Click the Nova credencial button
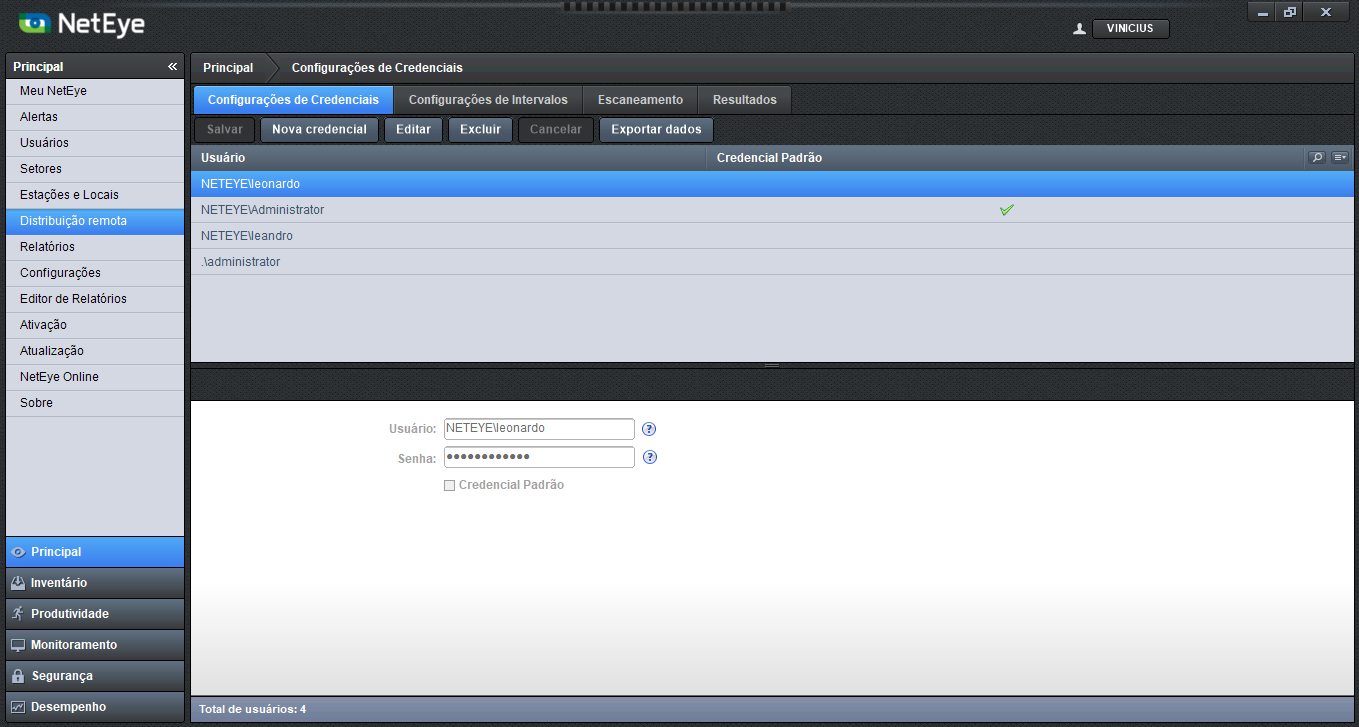Image resolution: width=1359 pixels, height=727 pixels. pyautogui.click(x=319, y=130)
